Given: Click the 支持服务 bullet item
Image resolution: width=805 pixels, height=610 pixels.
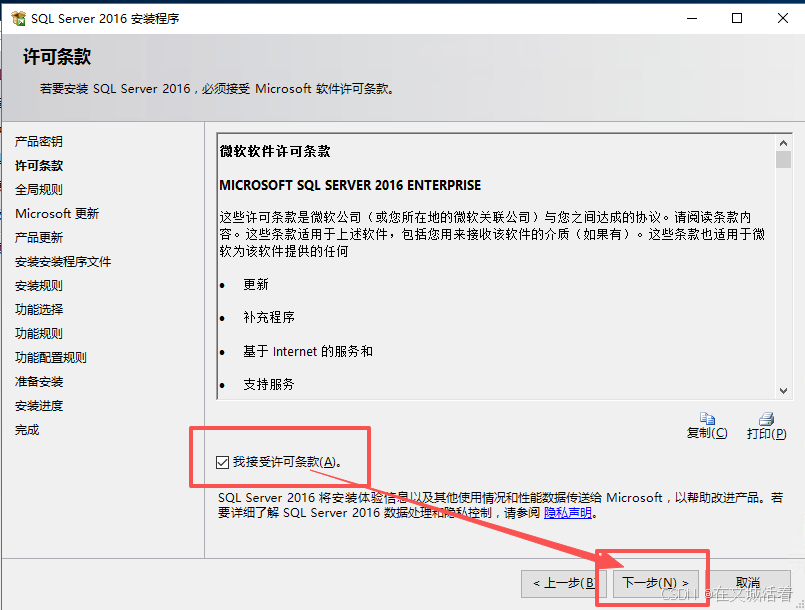Looking at the screenshot, I should [269, 385].
